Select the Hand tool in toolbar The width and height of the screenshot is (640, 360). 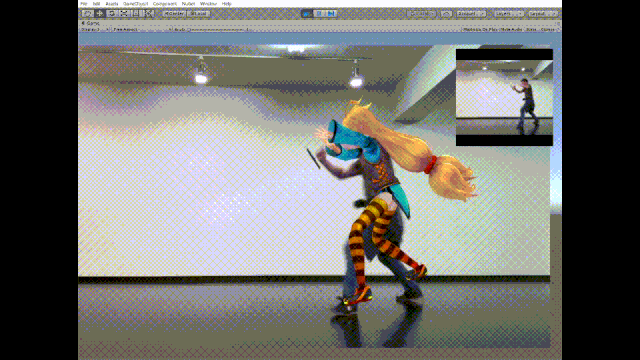87,13
